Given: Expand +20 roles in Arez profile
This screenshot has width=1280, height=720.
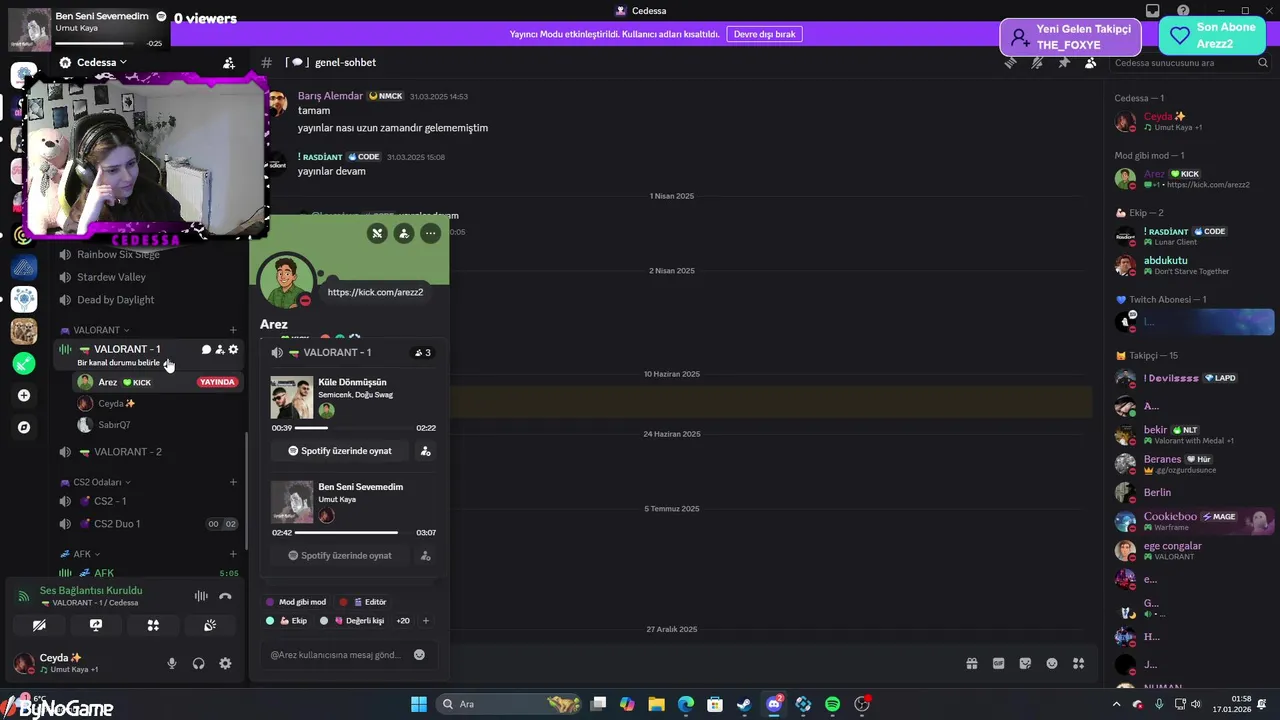Looking at the screenshot, I should [x=403, y=621].
